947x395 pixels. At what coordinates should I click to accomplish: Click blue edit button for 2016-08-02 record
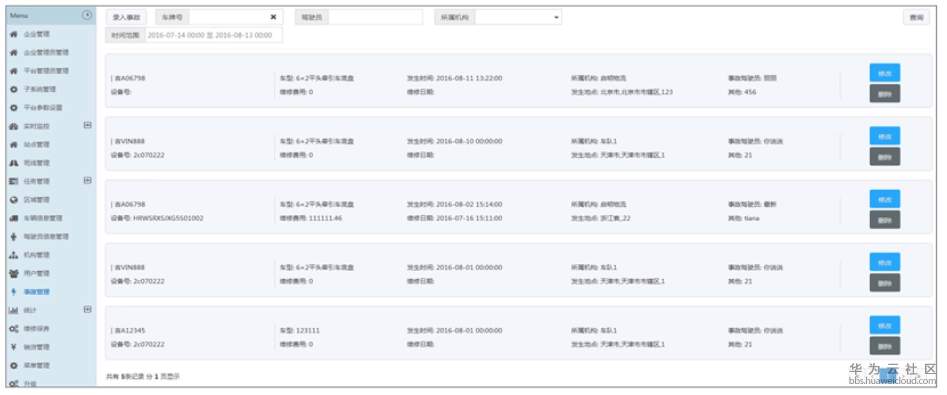tap(885, 199)
